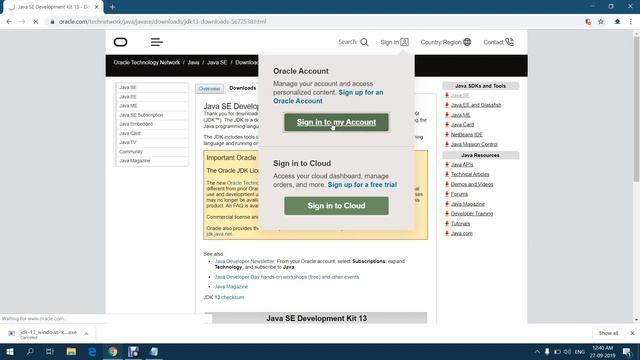The width and height of the screenshot is (640, 360).
Task: Open Tutorials resource link
Action: [x=460, y=223]
